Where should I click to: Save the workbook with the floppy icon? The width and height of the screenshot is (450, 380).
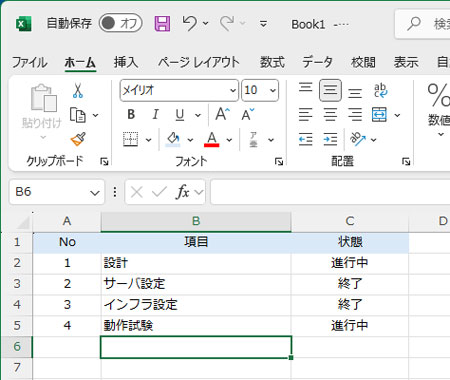[x=162, y=24]
